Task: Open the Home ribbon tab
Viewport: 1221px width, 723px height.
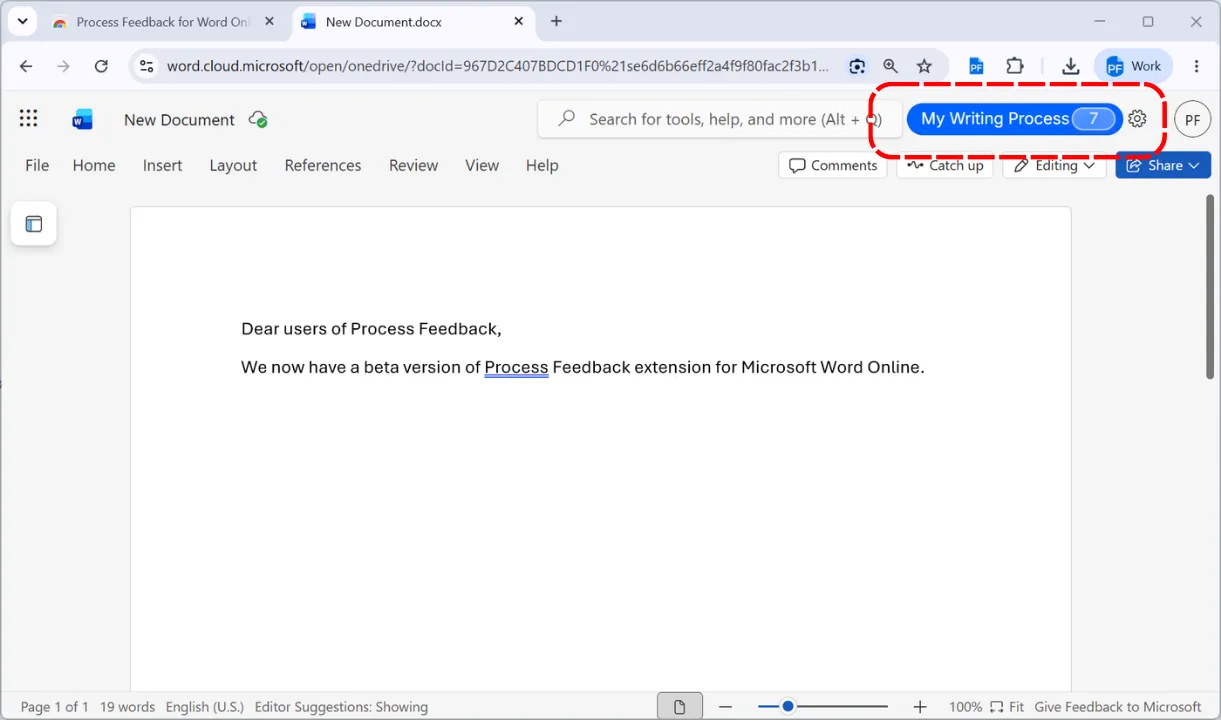Action: (94, 165)
